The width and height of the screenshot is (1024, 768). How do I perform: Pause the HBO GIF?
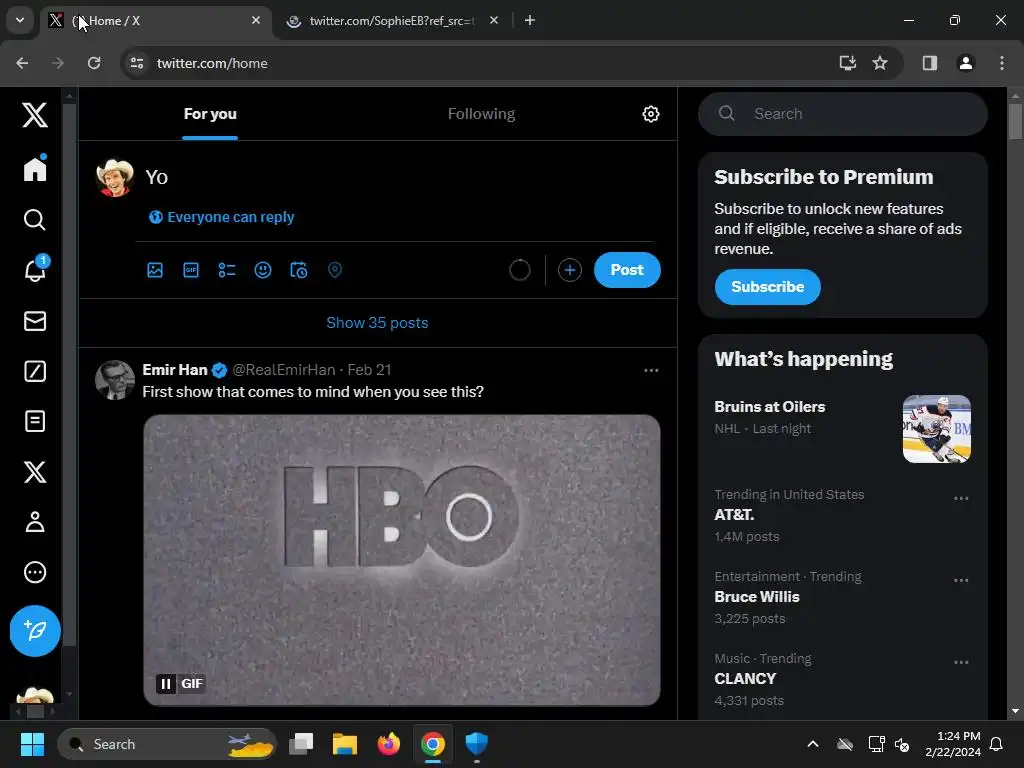(166, 684)
